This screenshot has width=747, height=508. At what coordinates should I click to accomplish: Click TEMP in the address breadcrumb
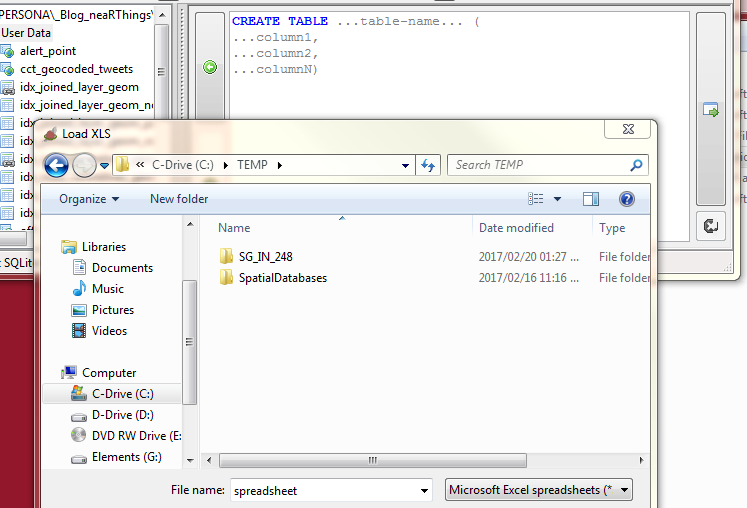tap(252, 165)
